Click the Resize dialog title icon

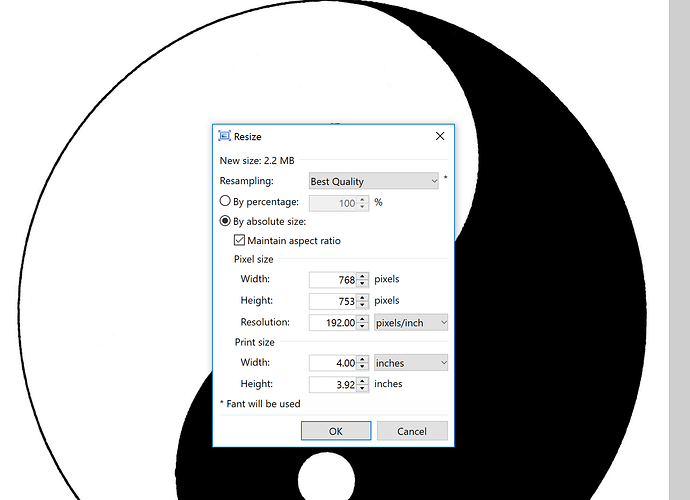pos(224,136)
